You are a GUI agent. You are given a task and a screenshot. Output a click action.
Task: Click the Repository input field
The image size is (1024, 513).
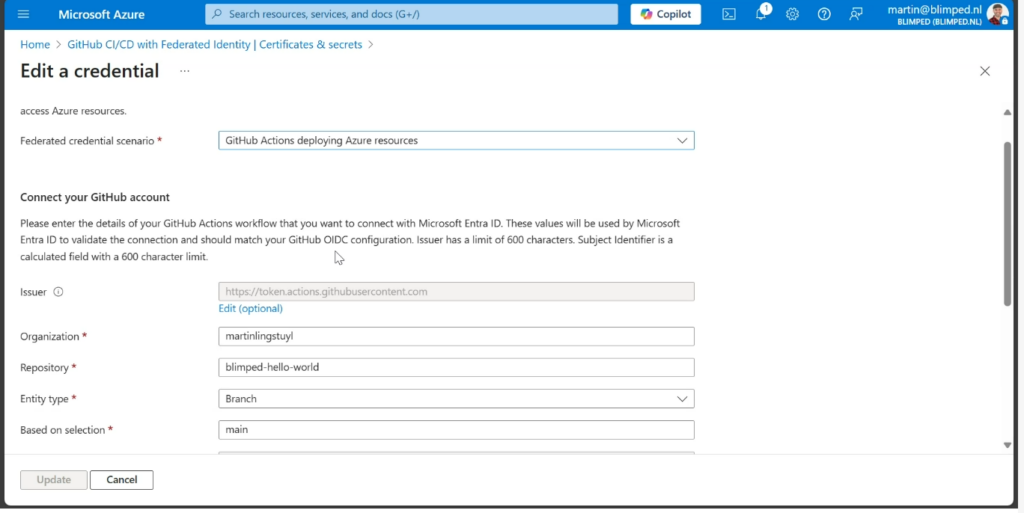[456, 367]
